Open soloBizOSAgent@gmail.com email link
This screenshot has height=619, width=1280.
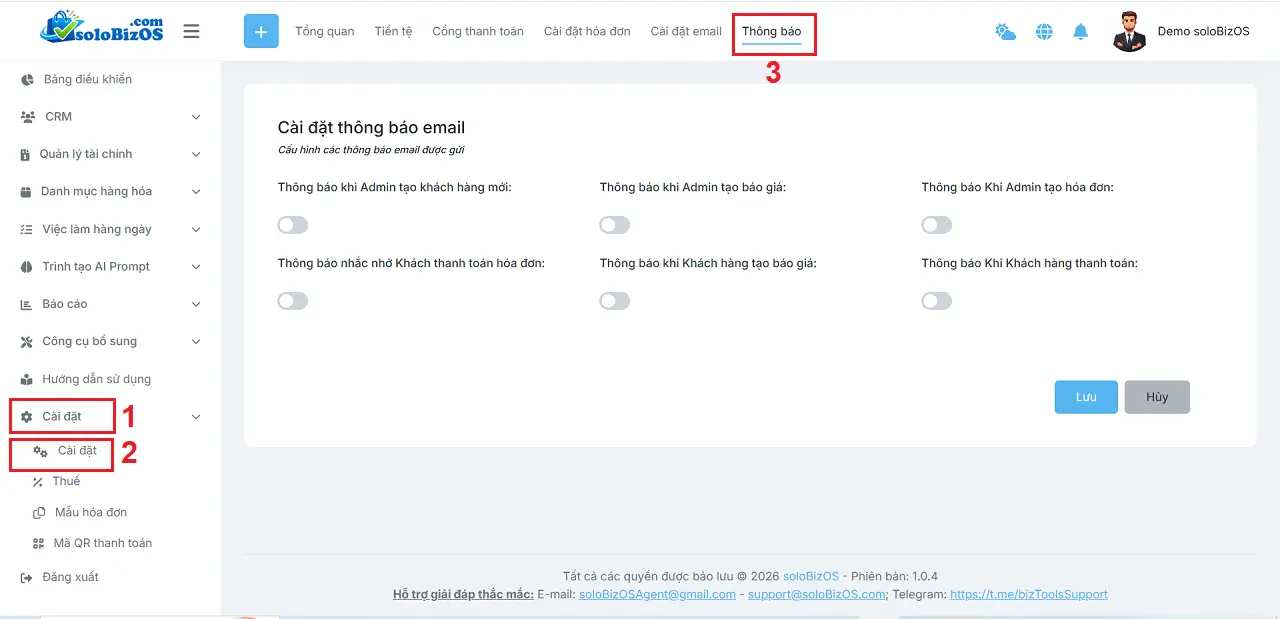pos(657,594)
